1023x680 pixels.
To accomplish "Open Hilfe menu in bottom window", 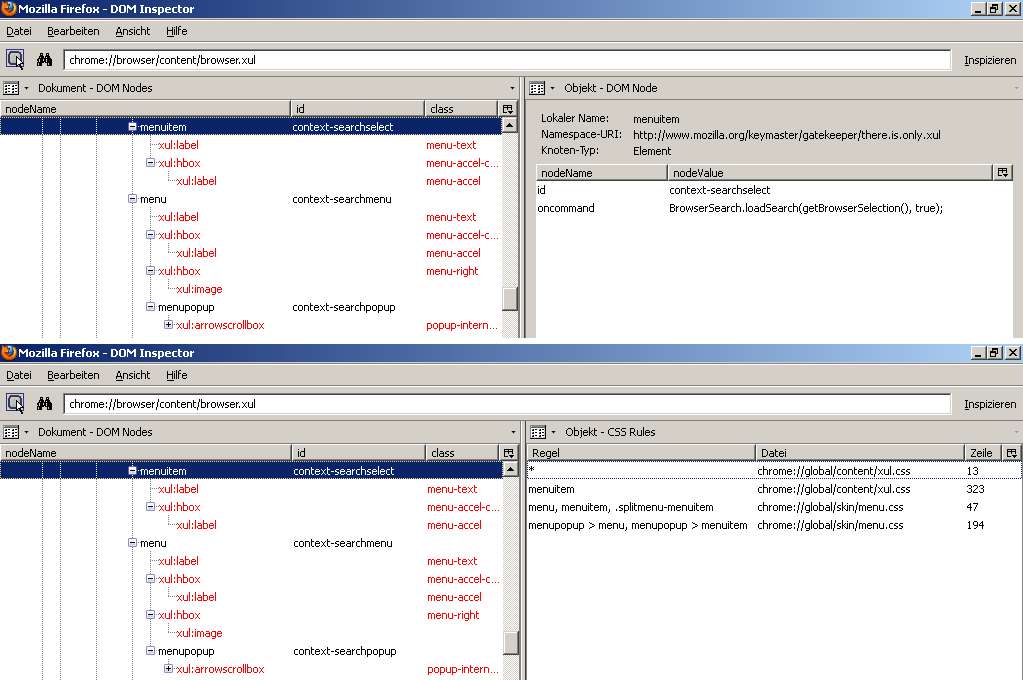I will (176, 375).
